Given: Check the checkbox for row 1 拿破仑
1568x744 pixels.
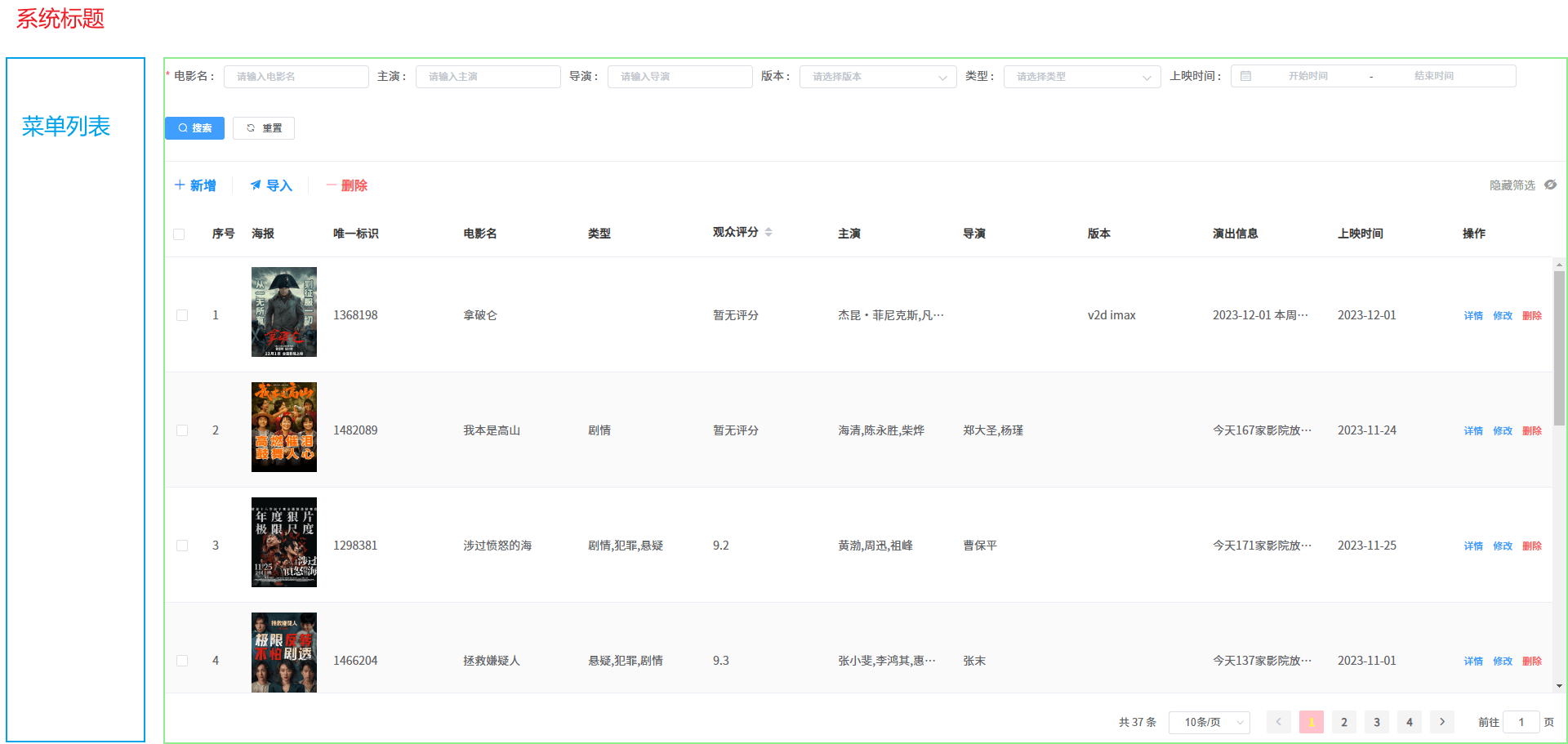Looking at the screenshot, I should (182, 315).
